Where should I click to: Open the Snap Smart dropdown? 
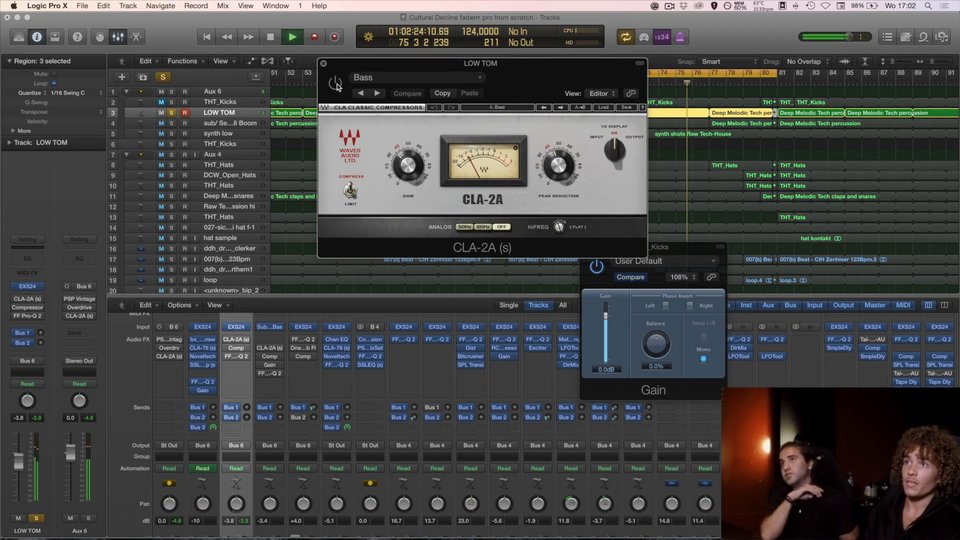click(729, 62)
